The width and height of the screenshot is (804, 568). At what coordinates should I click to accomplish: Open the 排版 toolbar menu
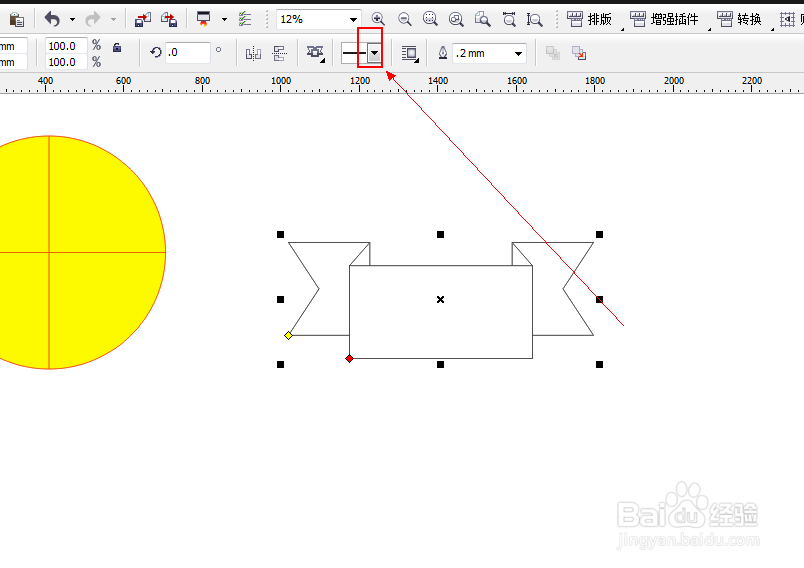click(590, 19)
